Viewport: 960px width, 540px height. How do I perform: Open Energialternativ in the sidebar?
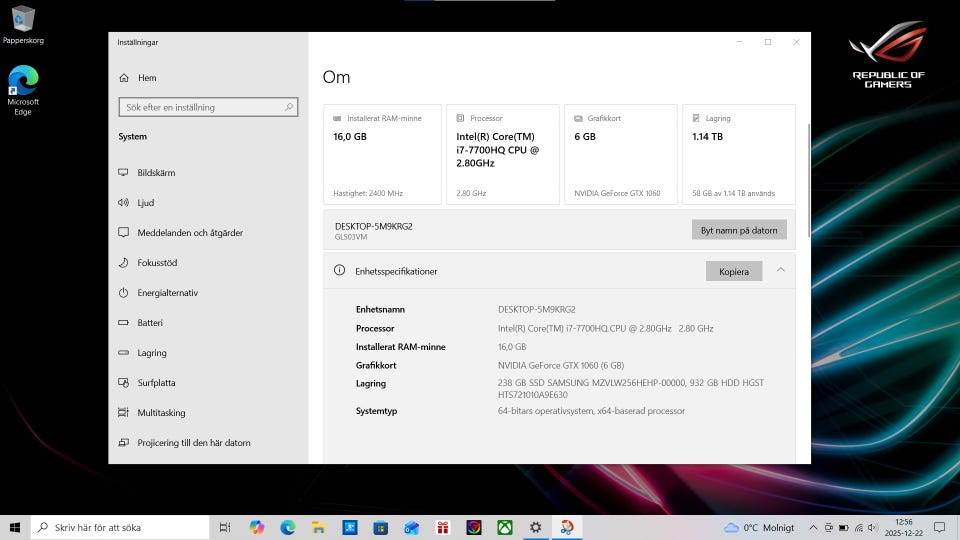pyautogui.click(x=167, y=293)
